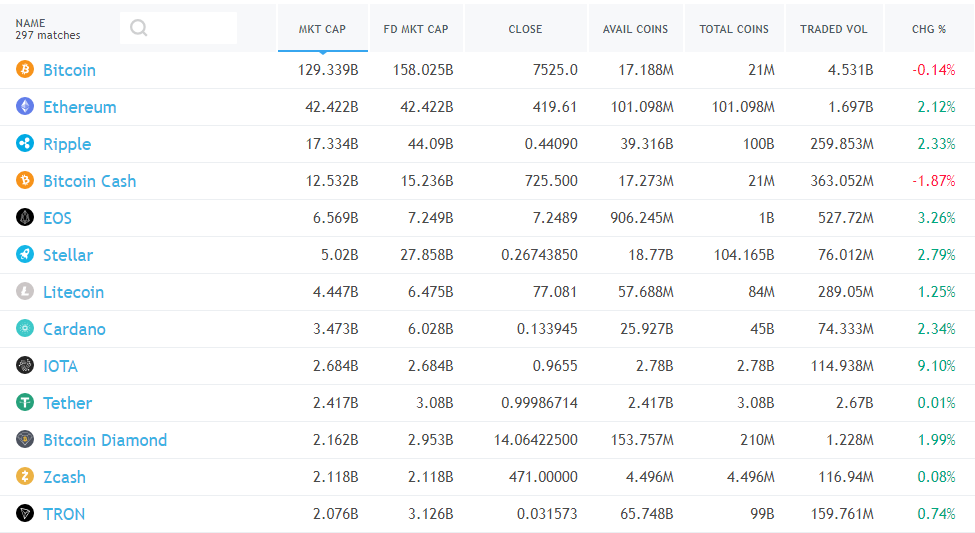The height and width of the screenshot is (533, 975).
Task: Open the Zcash link
Action: [x=64, y=477]
